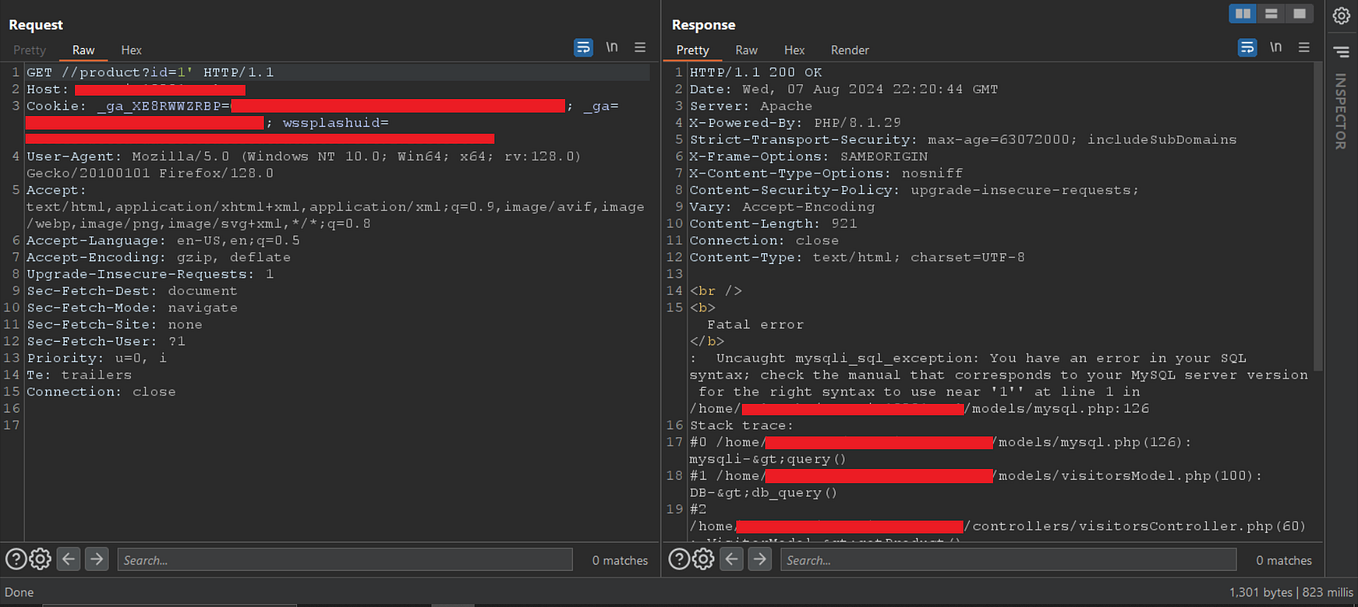Viewport: 1358px width, 607px height.
Task: Enable word wrap in the Response editor
Action: coord(1246,47)
